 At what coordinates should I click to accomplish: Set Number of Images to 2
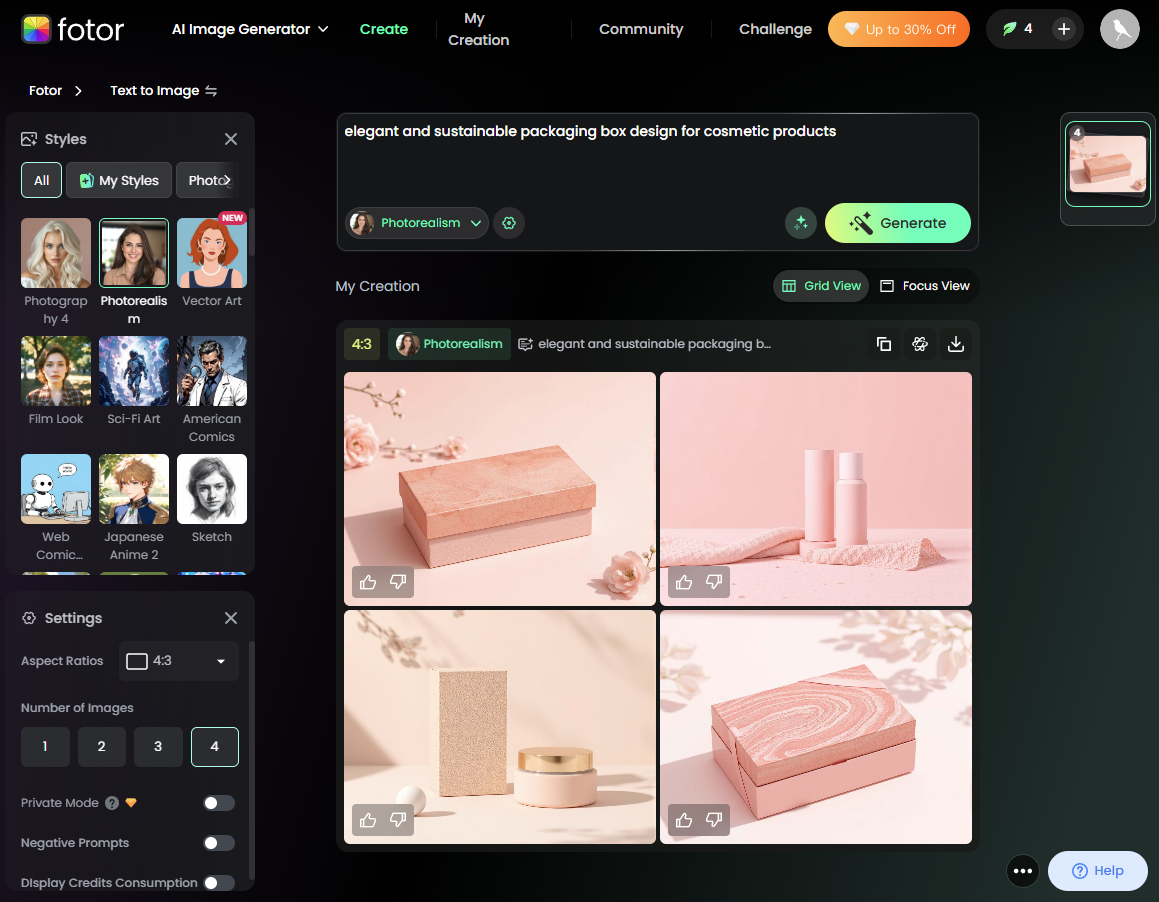(x=101, y=745)
